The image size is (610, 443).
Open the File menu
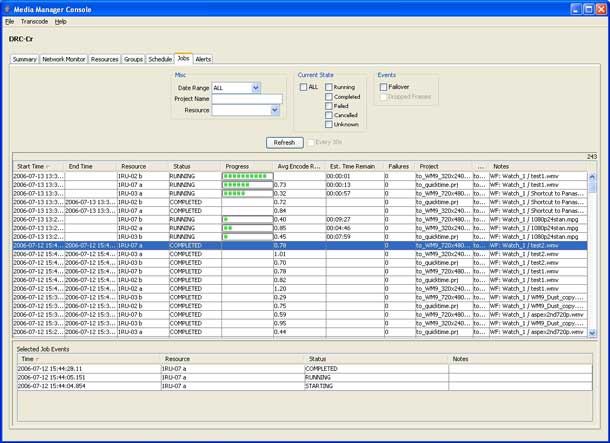click(x=10, y=21)
